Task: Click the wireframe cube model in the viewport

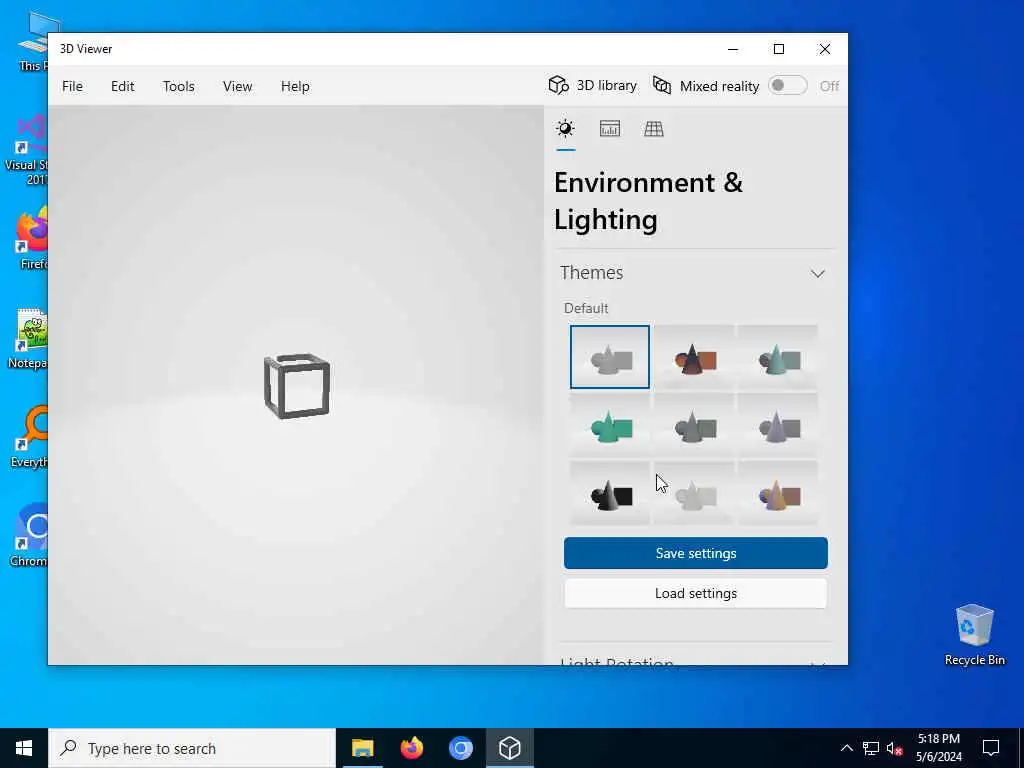Action: pos(297,386)
